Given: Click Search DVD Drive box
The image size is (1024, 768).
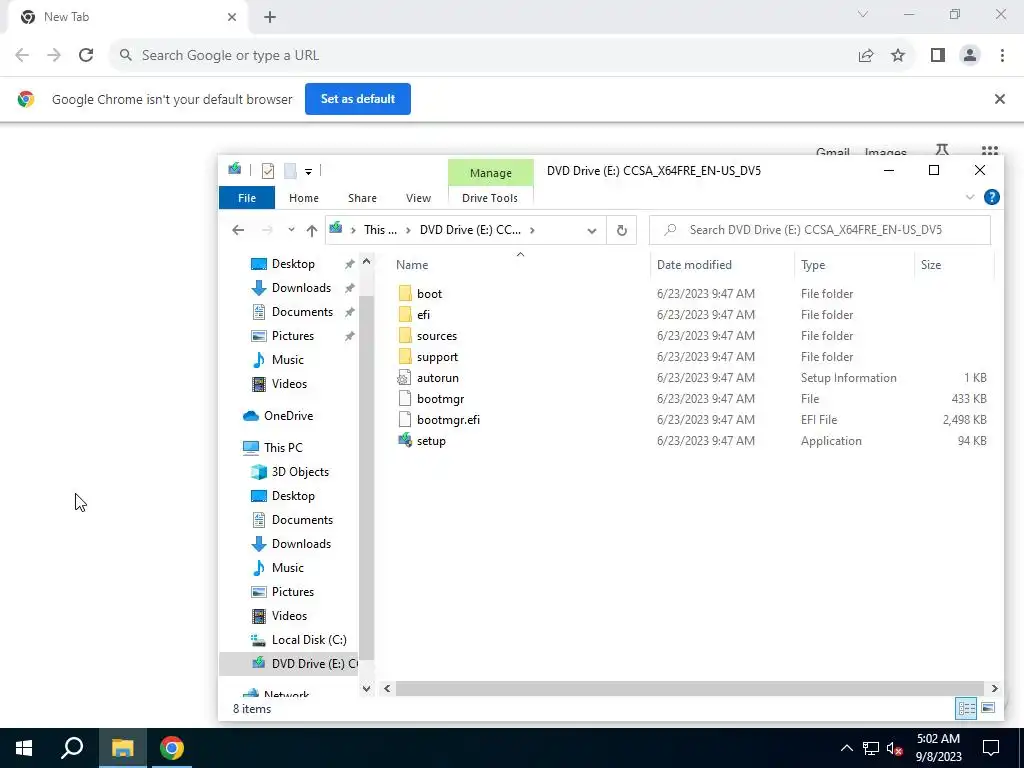Looking at the screenshot, I should pos(820,230).
